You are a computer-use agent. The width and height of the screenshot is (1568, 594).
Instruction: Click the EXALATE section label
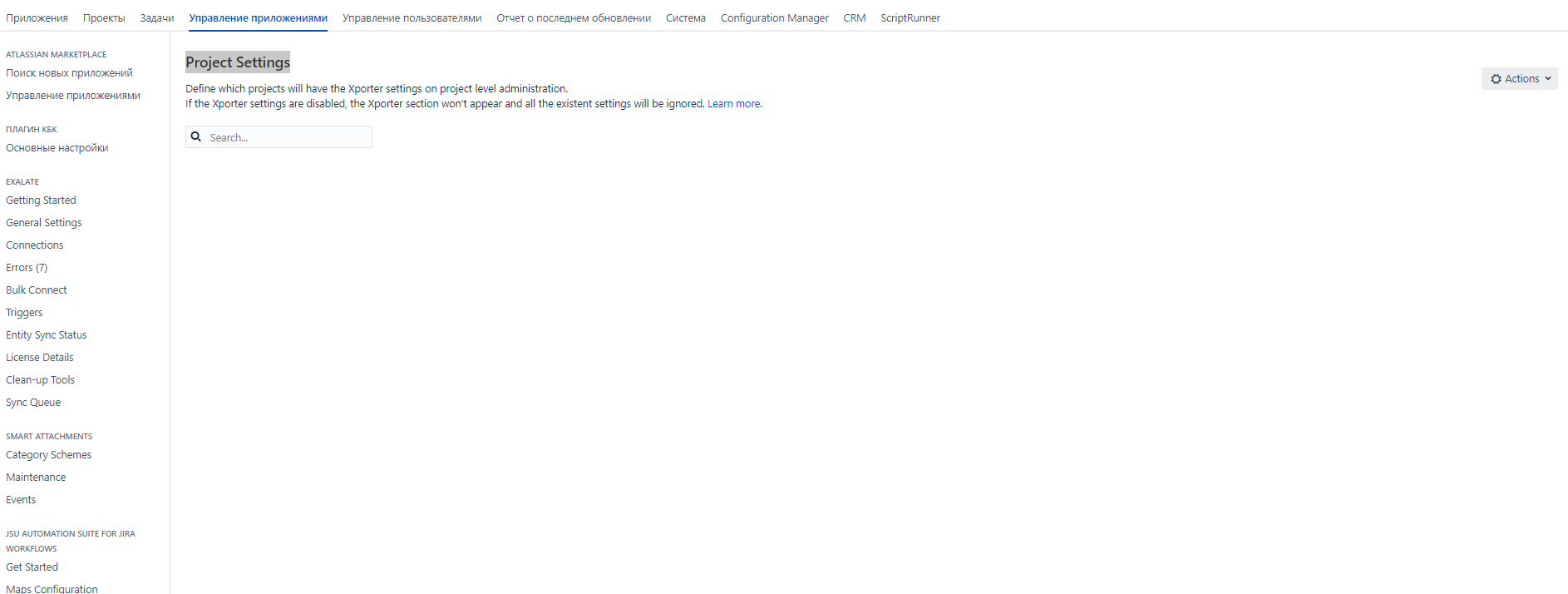(22, 182)
